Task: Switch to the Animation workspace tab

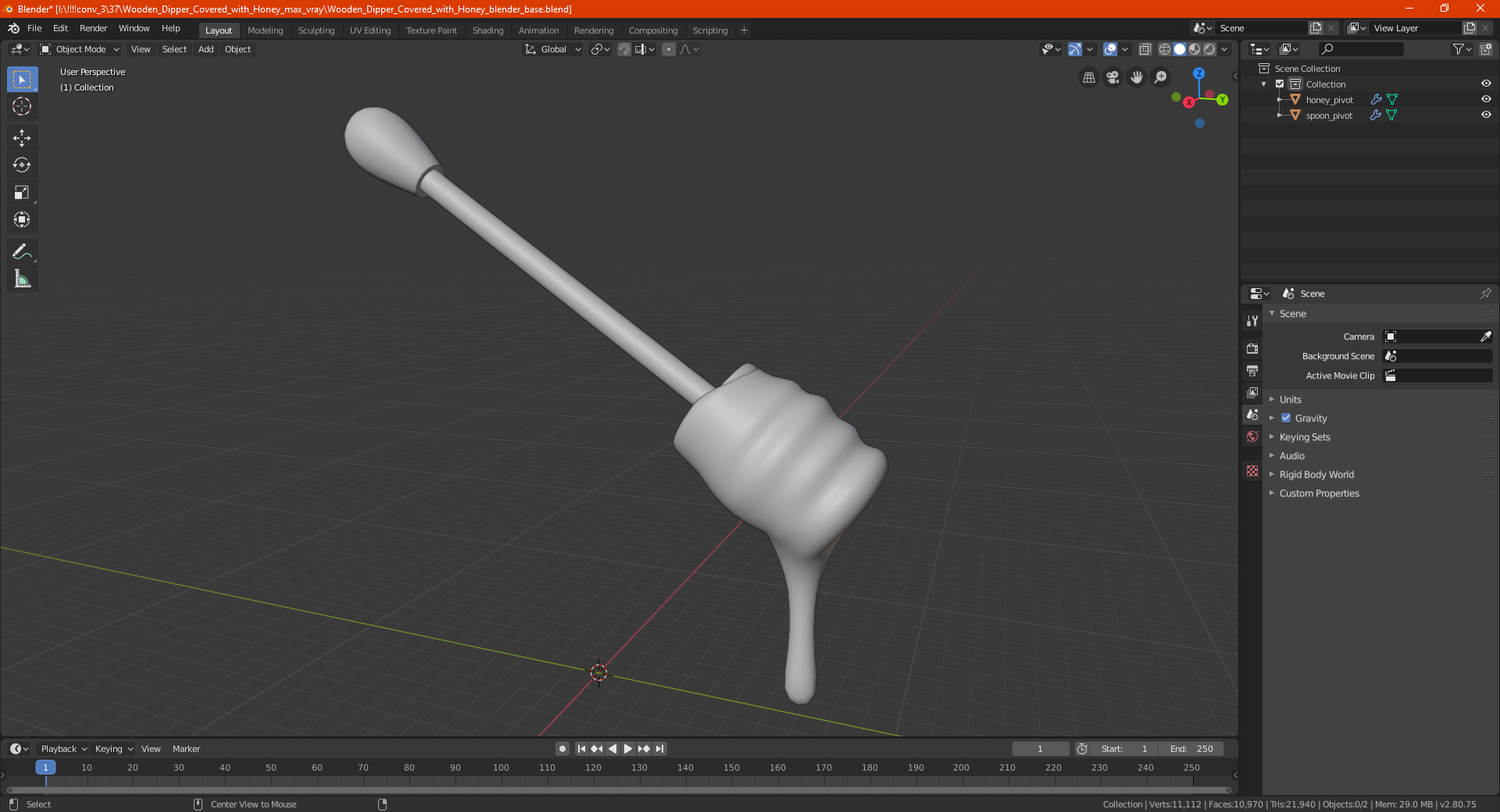Action: pyautogui.click(x=538, y=30)
